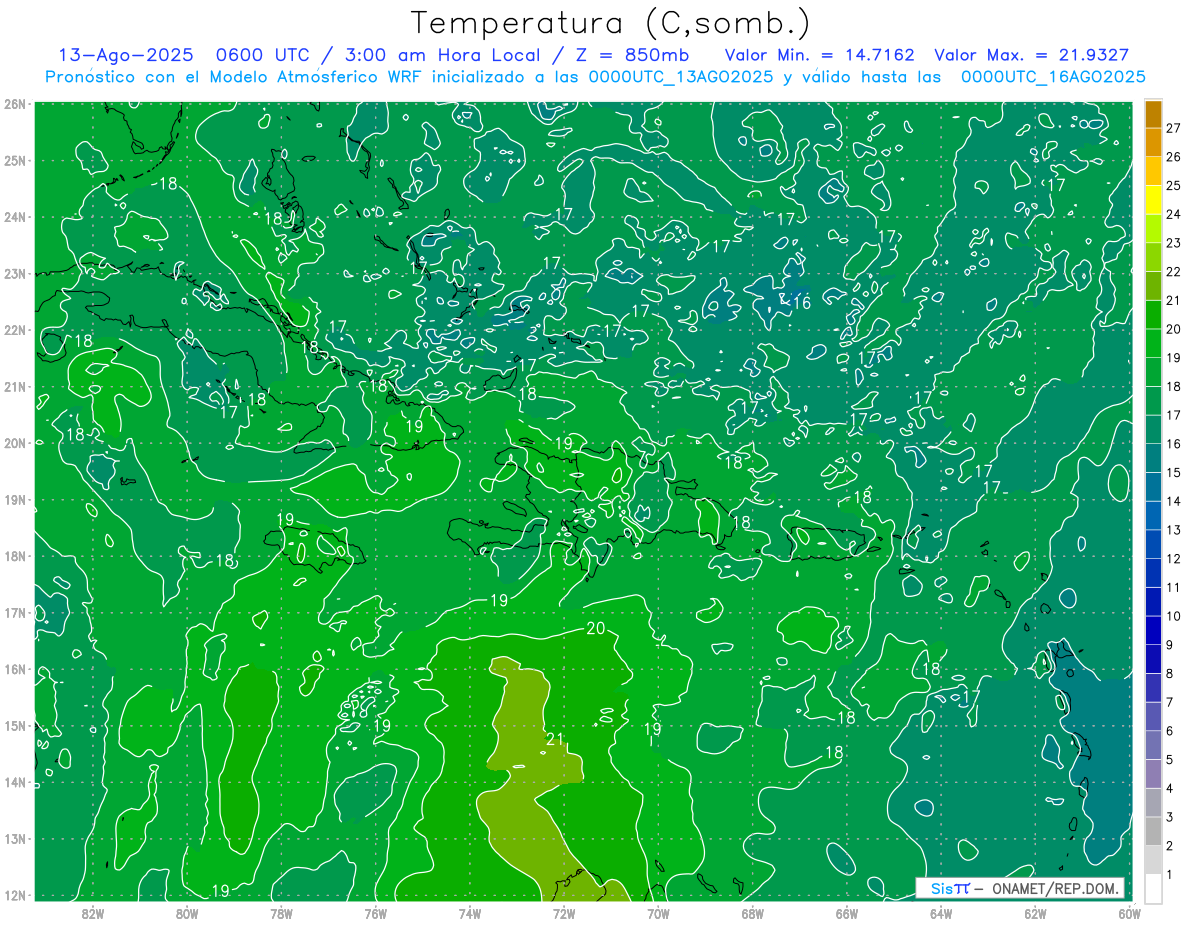The width and height of the screenshot is (1200, 927).
Task: Click the "ONAMET/REP.DOM." credit box
Action: click(x=1020, y=888)
